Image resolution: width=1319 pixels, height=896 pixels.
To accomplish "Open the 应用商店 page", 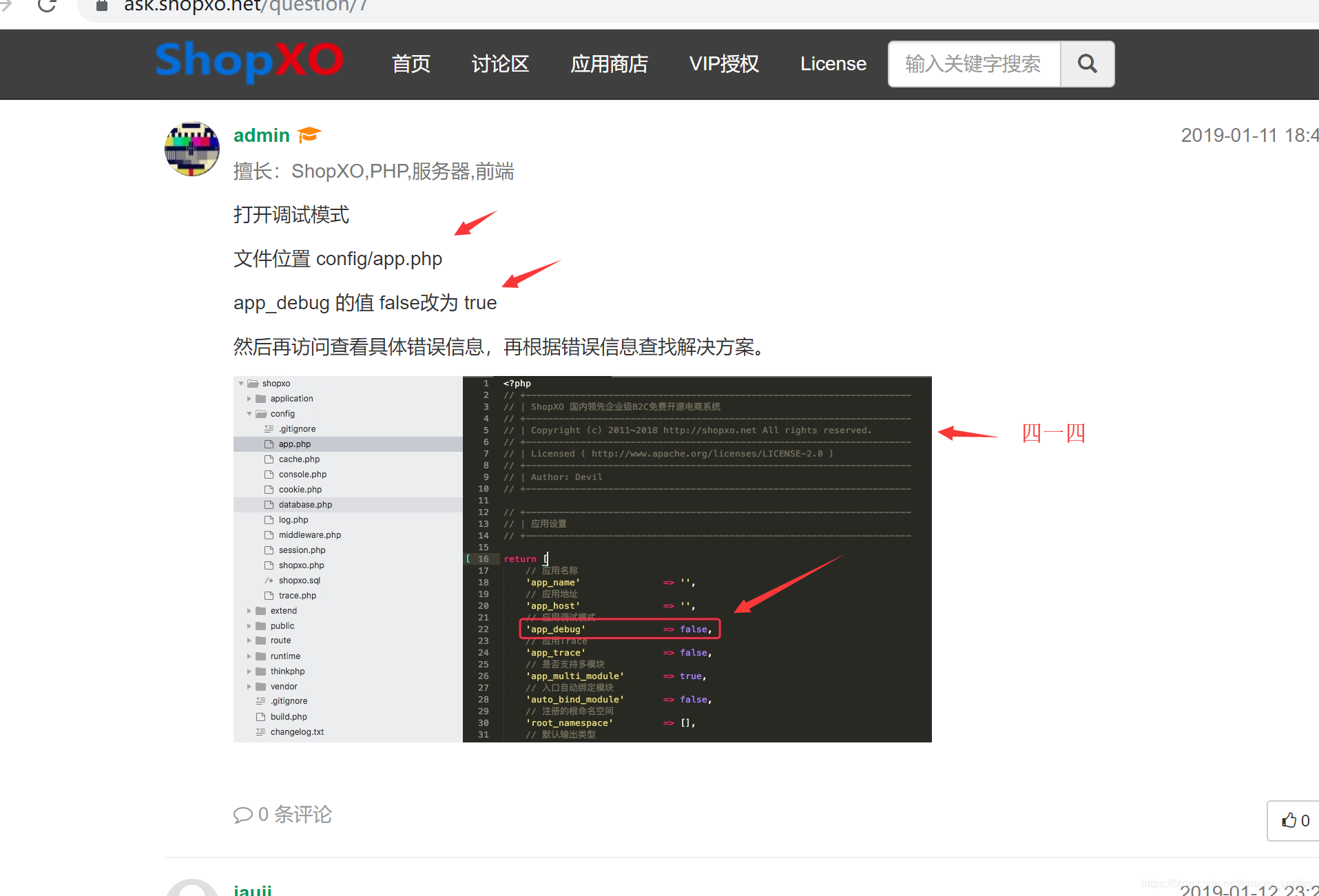I will 610,64.
